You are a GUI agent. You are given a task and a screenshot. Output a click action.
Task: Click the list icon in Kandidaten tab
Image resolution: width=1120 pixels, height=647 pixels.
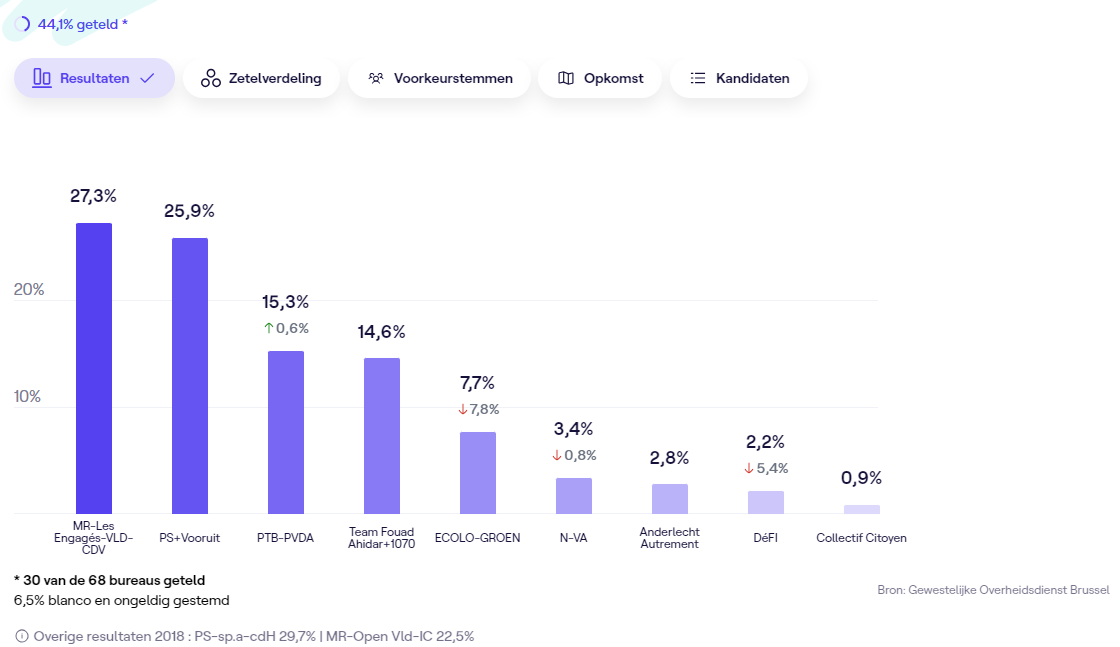click(x=698, y=78)
